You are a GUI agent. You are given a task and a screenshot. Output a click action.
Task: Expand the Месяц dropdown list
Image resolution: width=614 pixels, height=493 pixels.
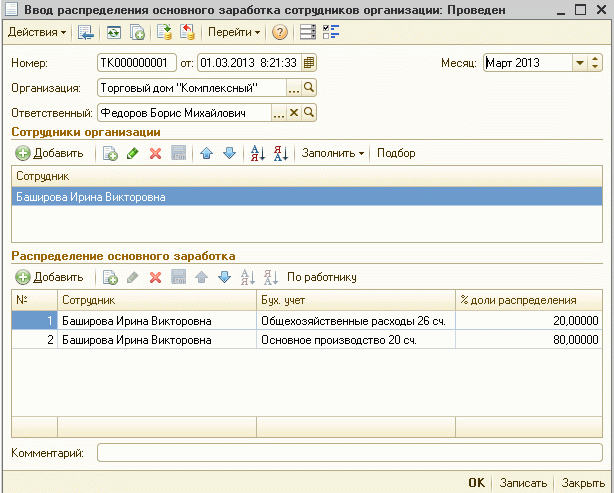pyautogui.click(x=580, y=63)
